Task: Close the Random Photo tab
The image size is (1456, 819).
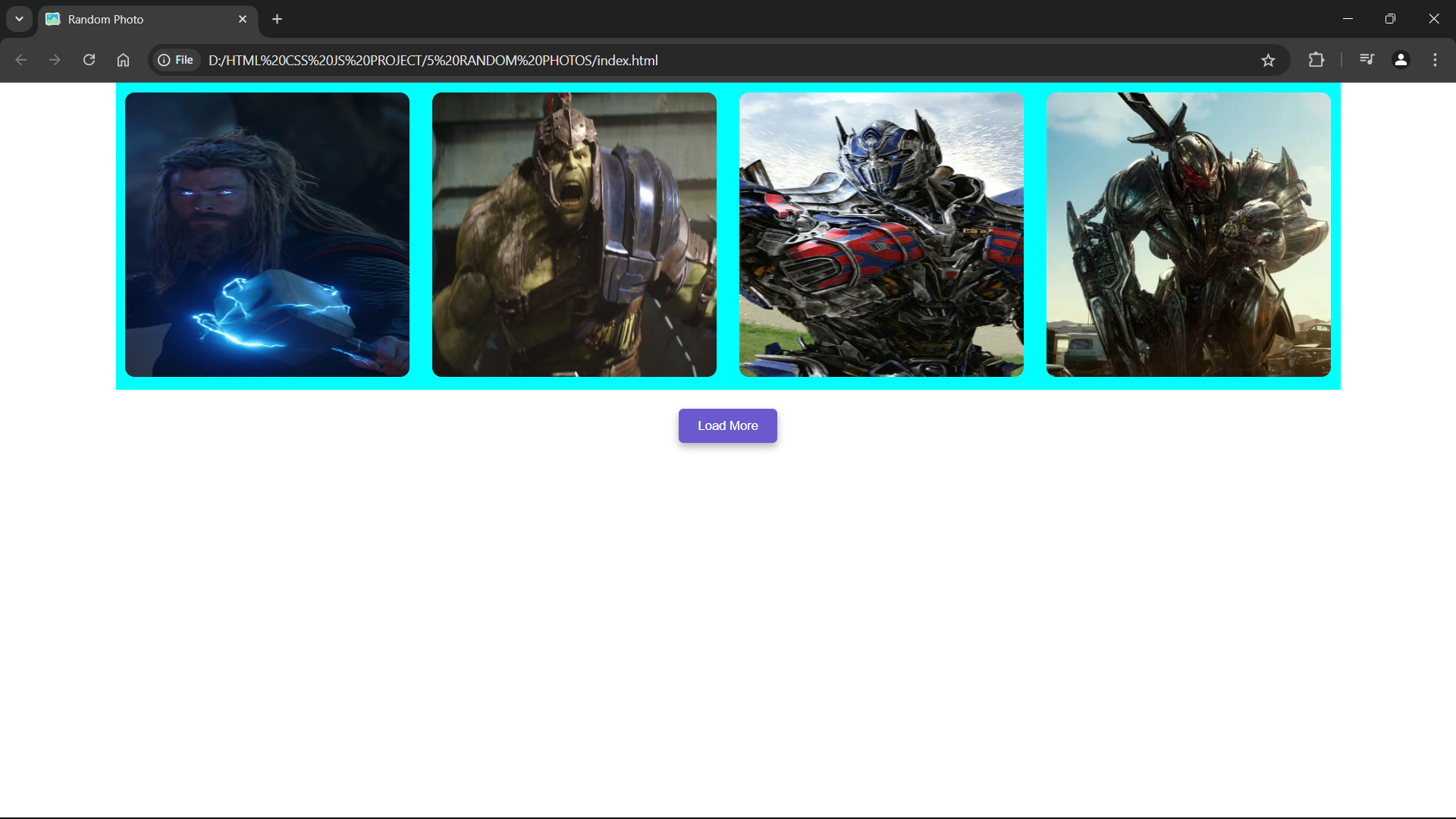Action: (x=243, y=19)
